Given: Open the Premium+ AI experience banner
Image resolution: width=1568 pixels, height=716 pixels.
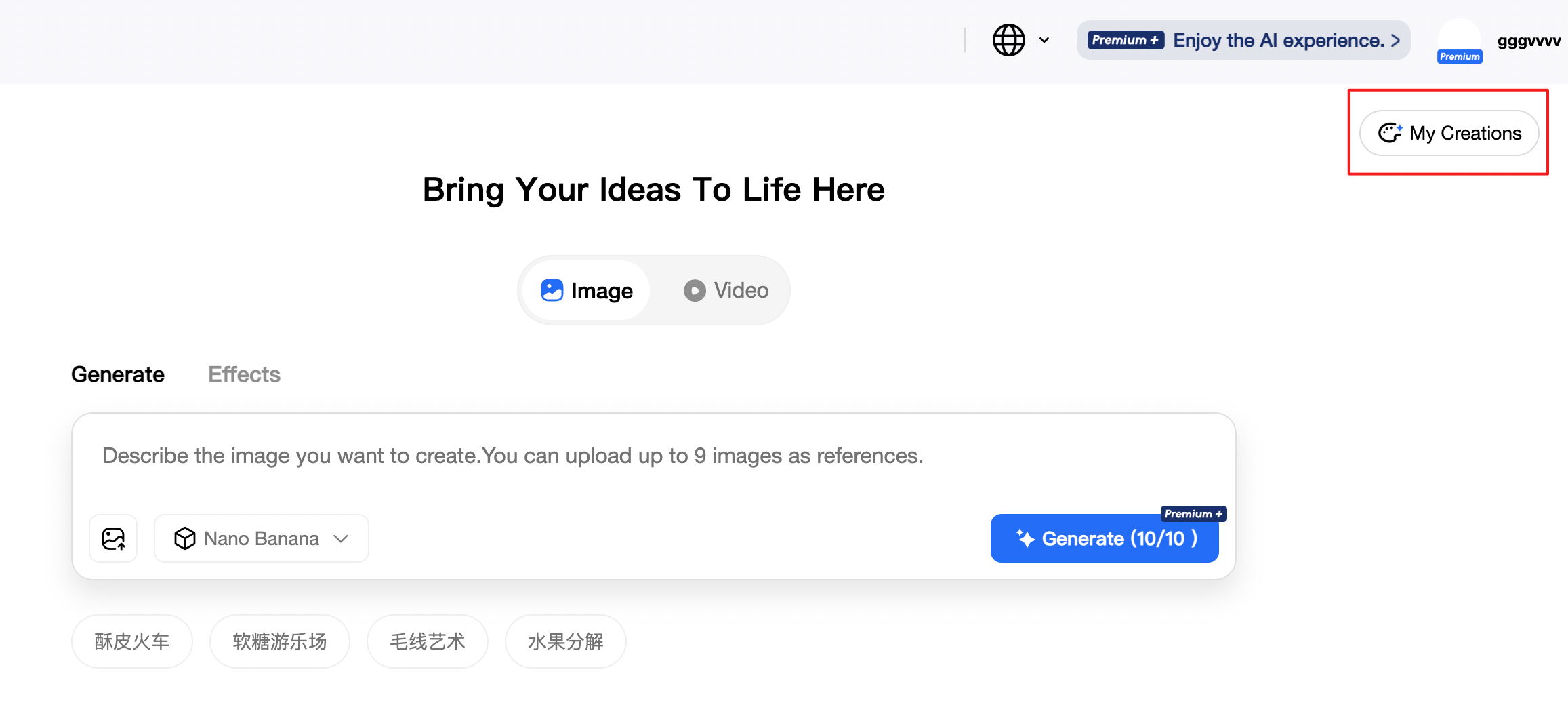Looking at the screenshot, I should pos(1243,40).
